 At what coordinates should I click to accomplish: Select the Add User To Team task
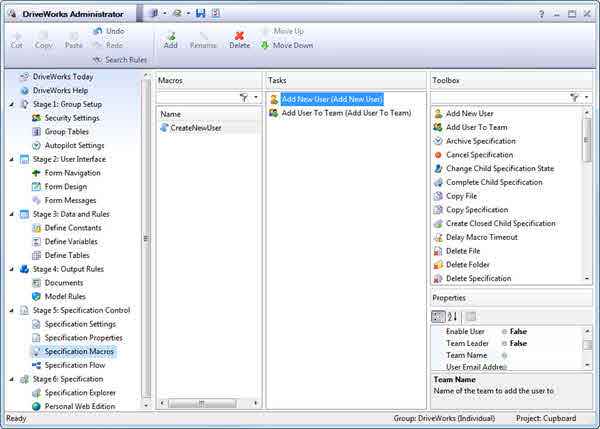[x=346, y=113]
